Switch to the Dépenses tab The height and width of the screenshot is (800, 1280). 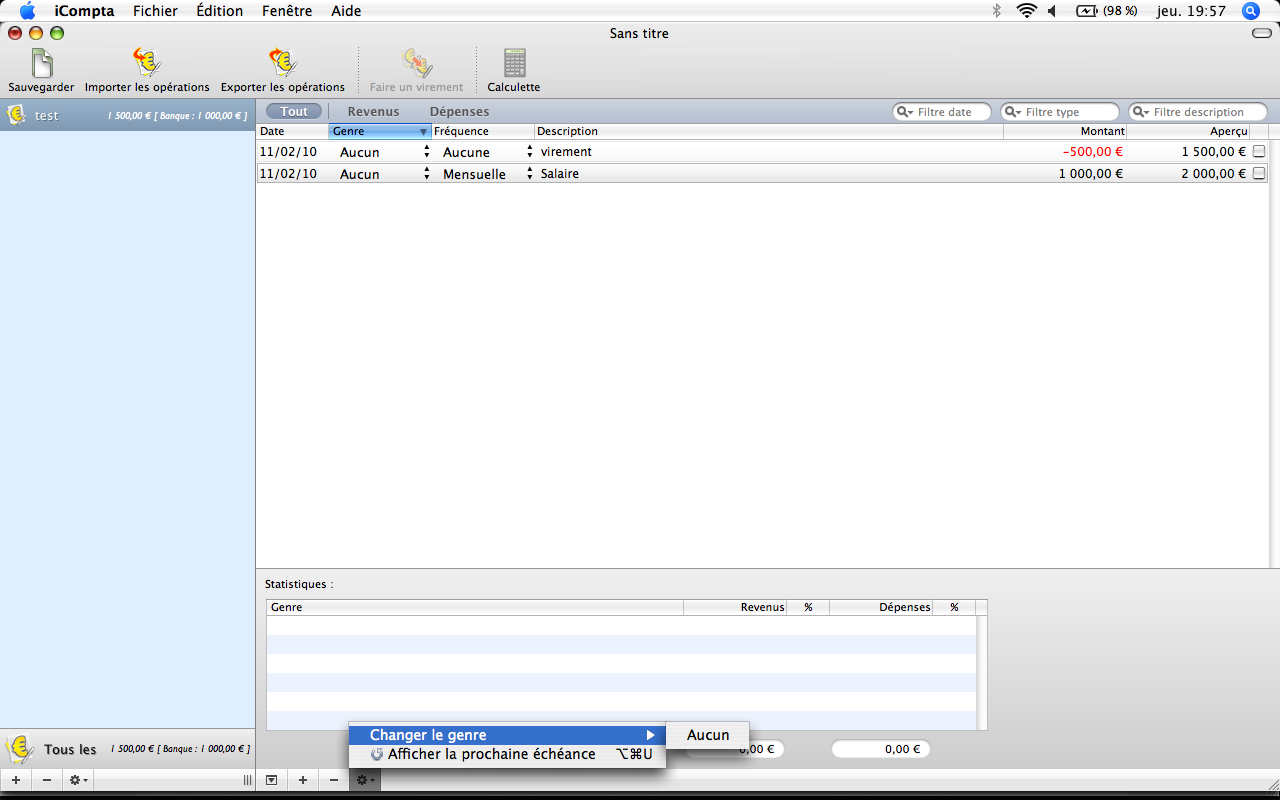point(459,112)
